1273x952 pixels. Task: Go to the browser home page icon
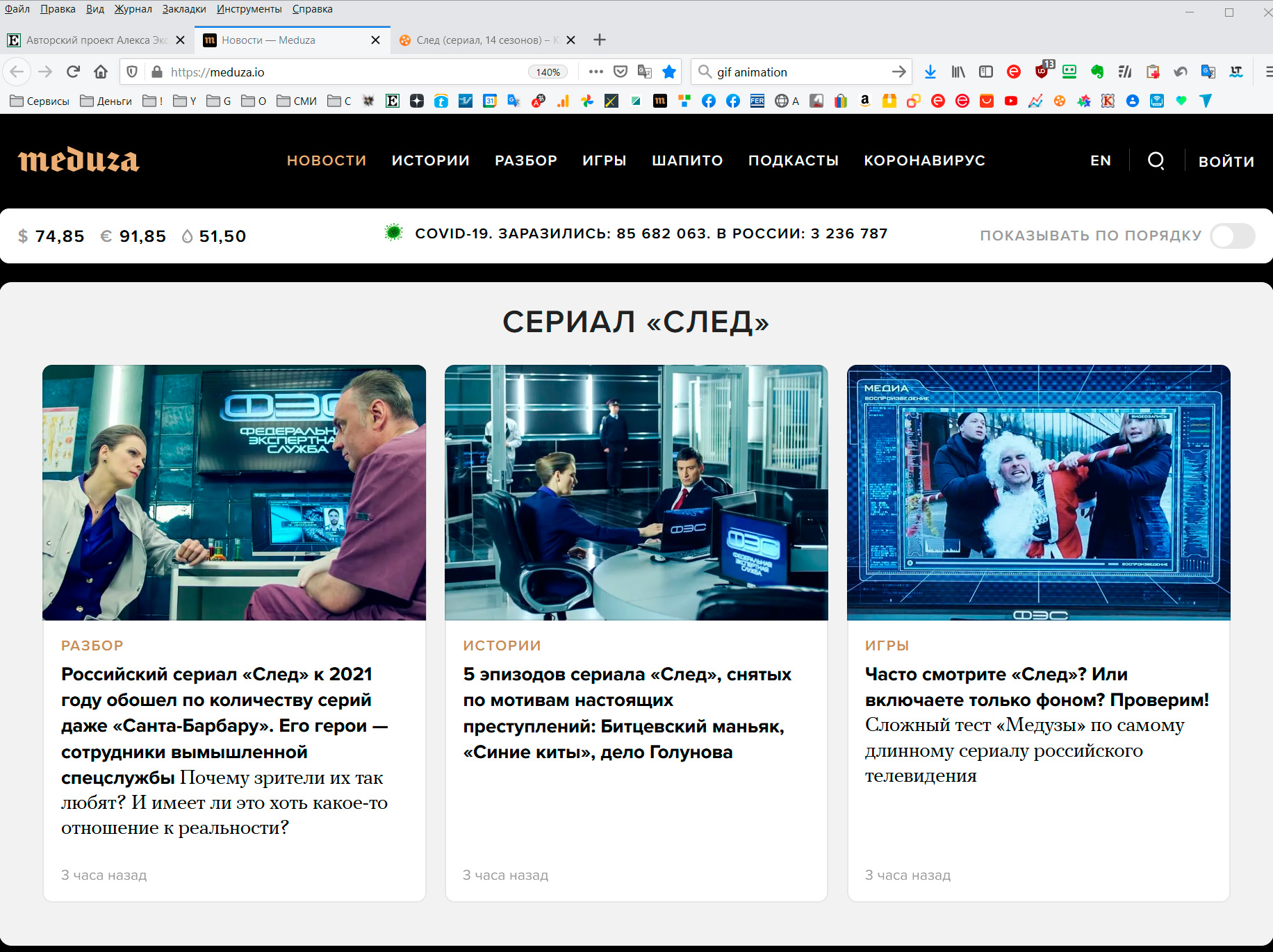point(101,72)
